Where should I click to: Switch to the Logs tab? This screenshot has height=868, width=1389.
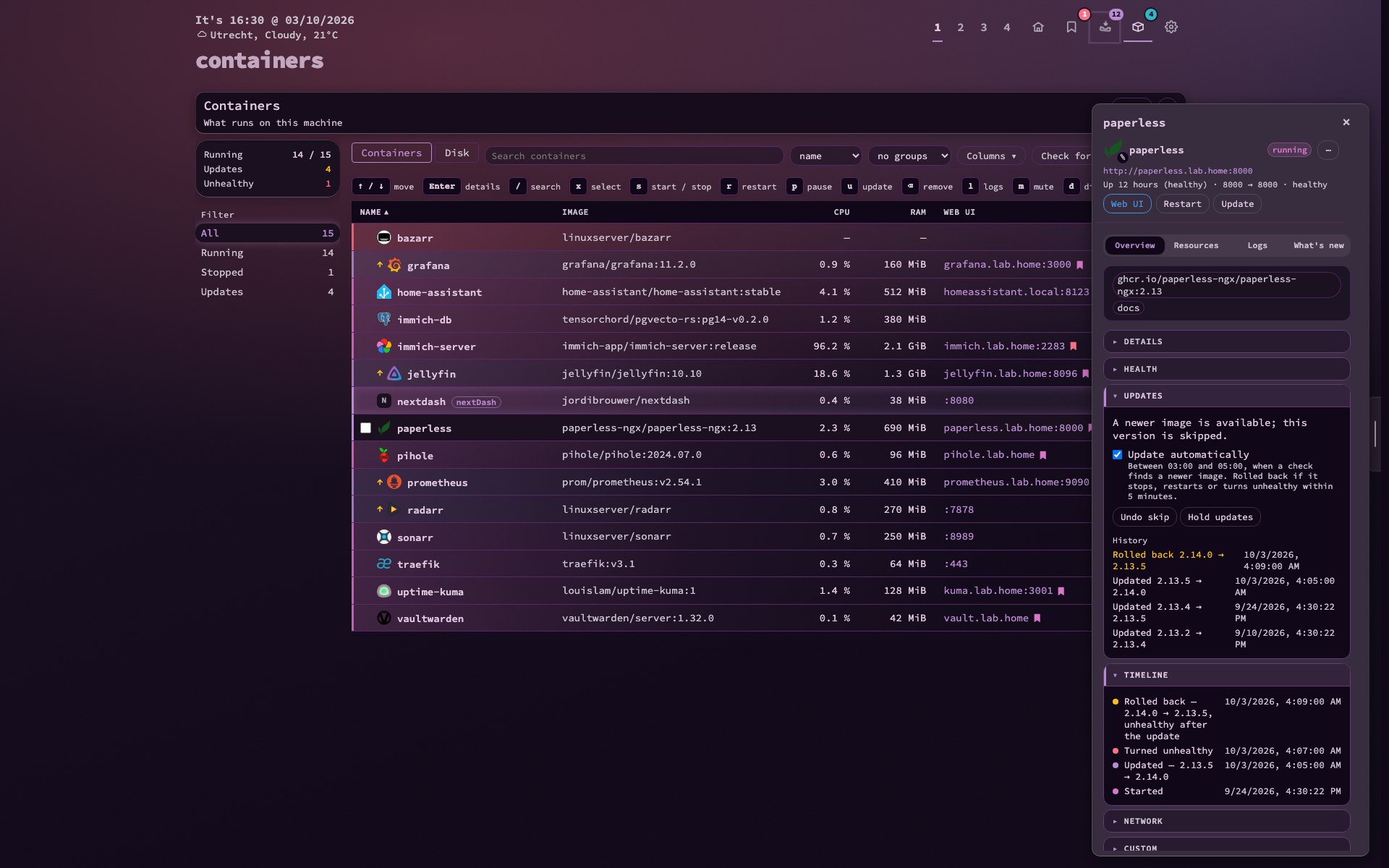coord(1257,245)
